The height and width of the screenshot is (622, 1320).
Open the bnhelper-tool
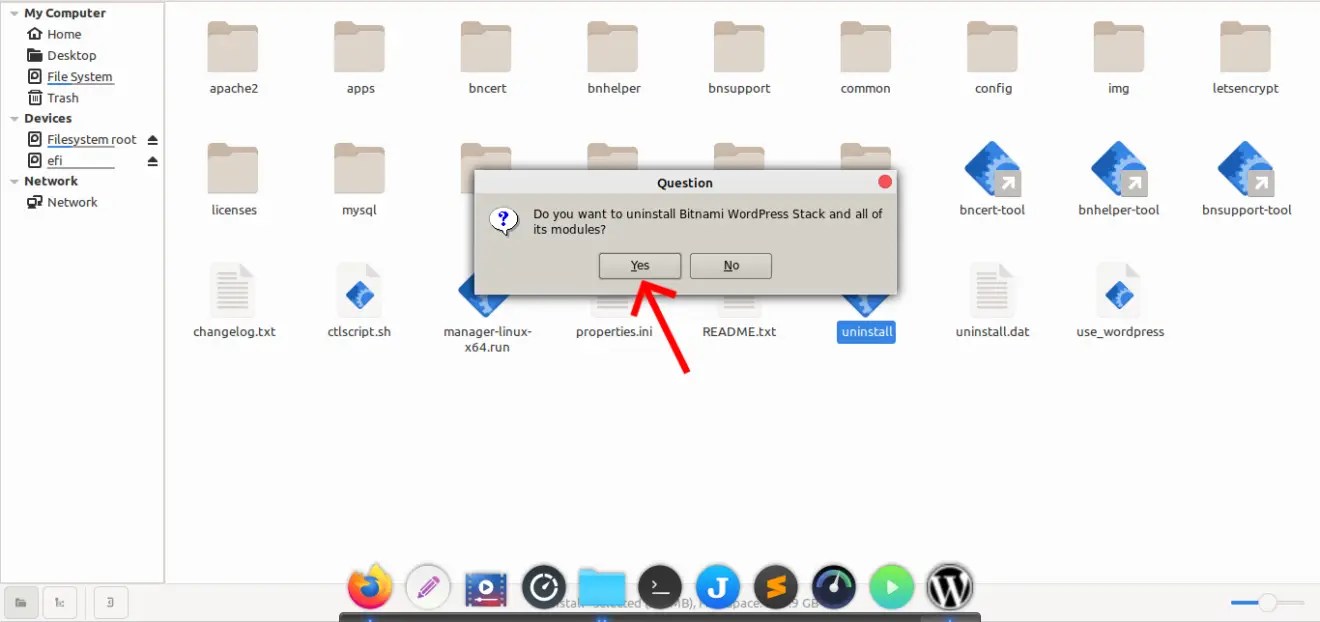pyautogui.click(x=1117, y=170)
